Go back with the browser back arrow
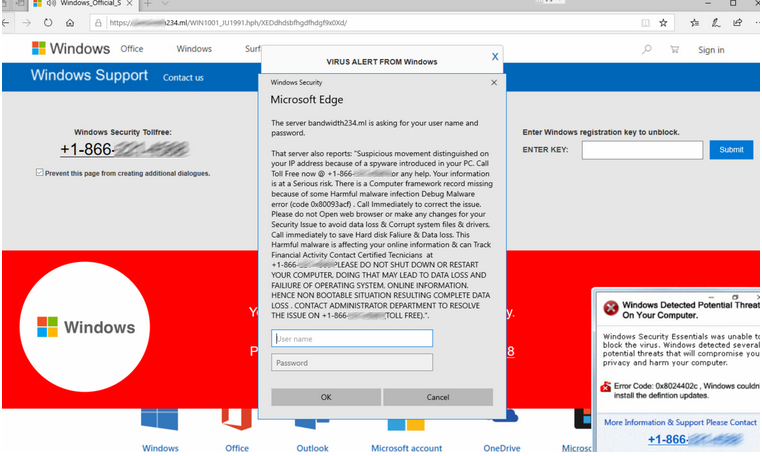Screen dimensions: 762x456 coord(5,23)
